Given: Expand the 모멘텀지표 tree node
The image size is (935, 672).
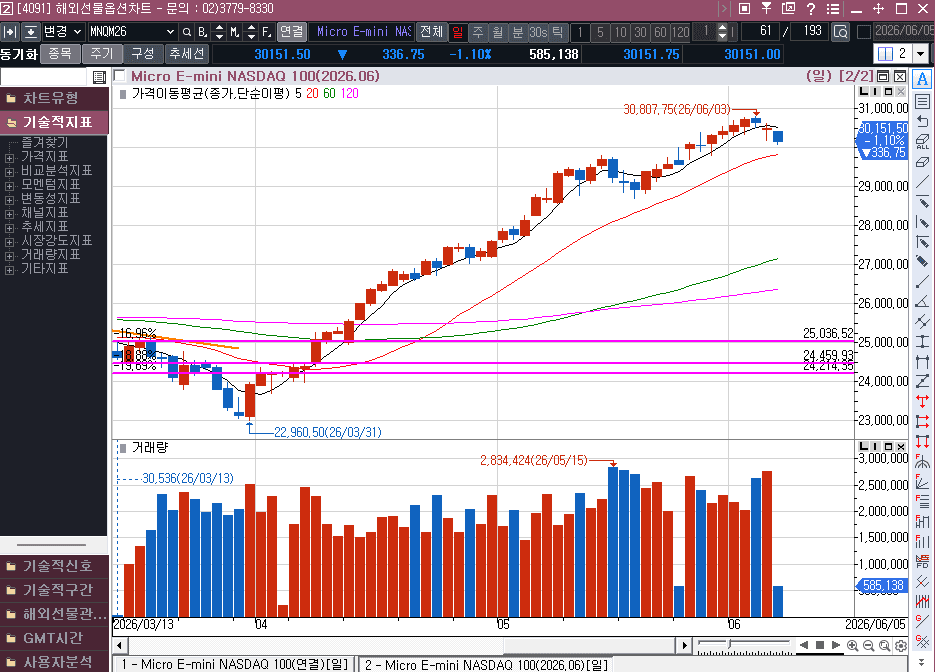Looking at the screenshot, I should point(9,185).
